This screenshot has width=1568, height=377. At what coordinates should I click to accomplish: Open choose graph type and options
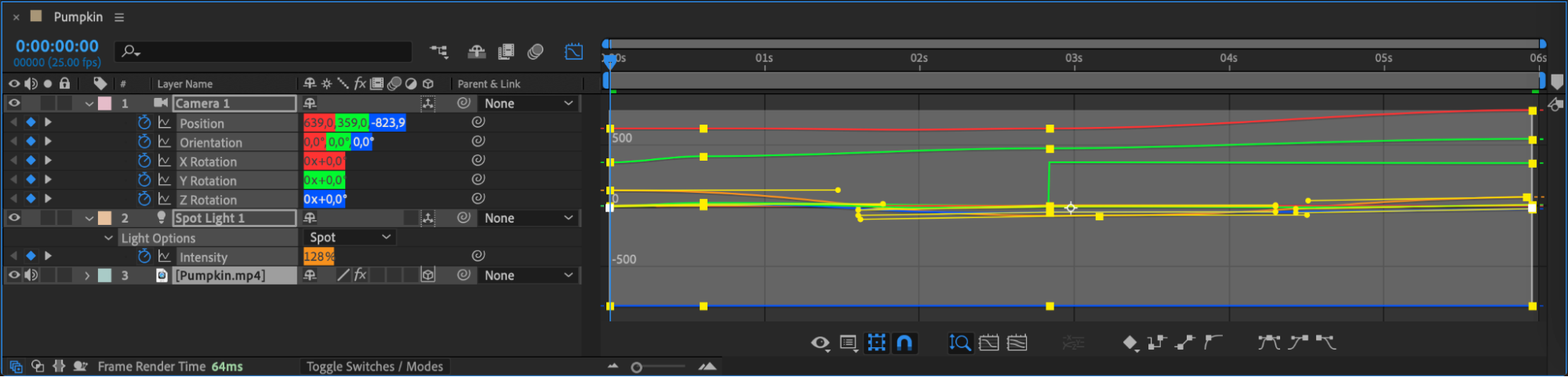click(x=848, y=343)
